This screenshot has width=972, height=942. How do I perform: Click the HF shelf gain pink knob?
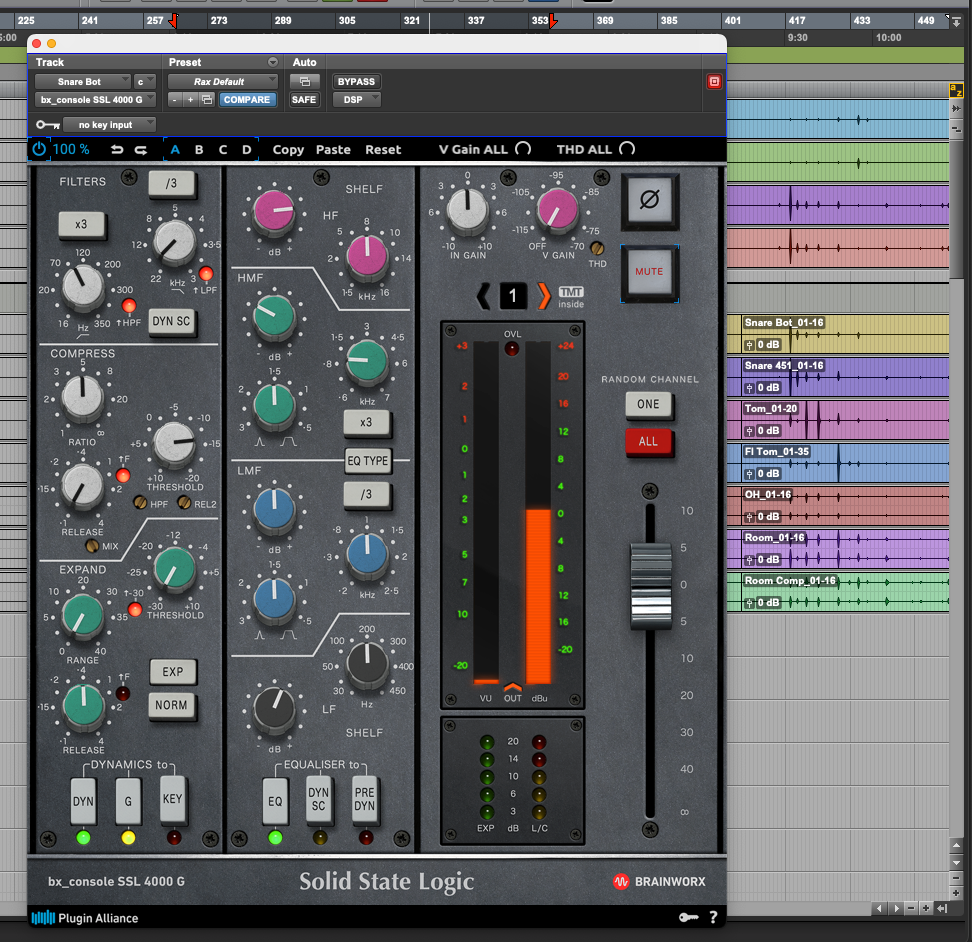click(x=273, y=211)
